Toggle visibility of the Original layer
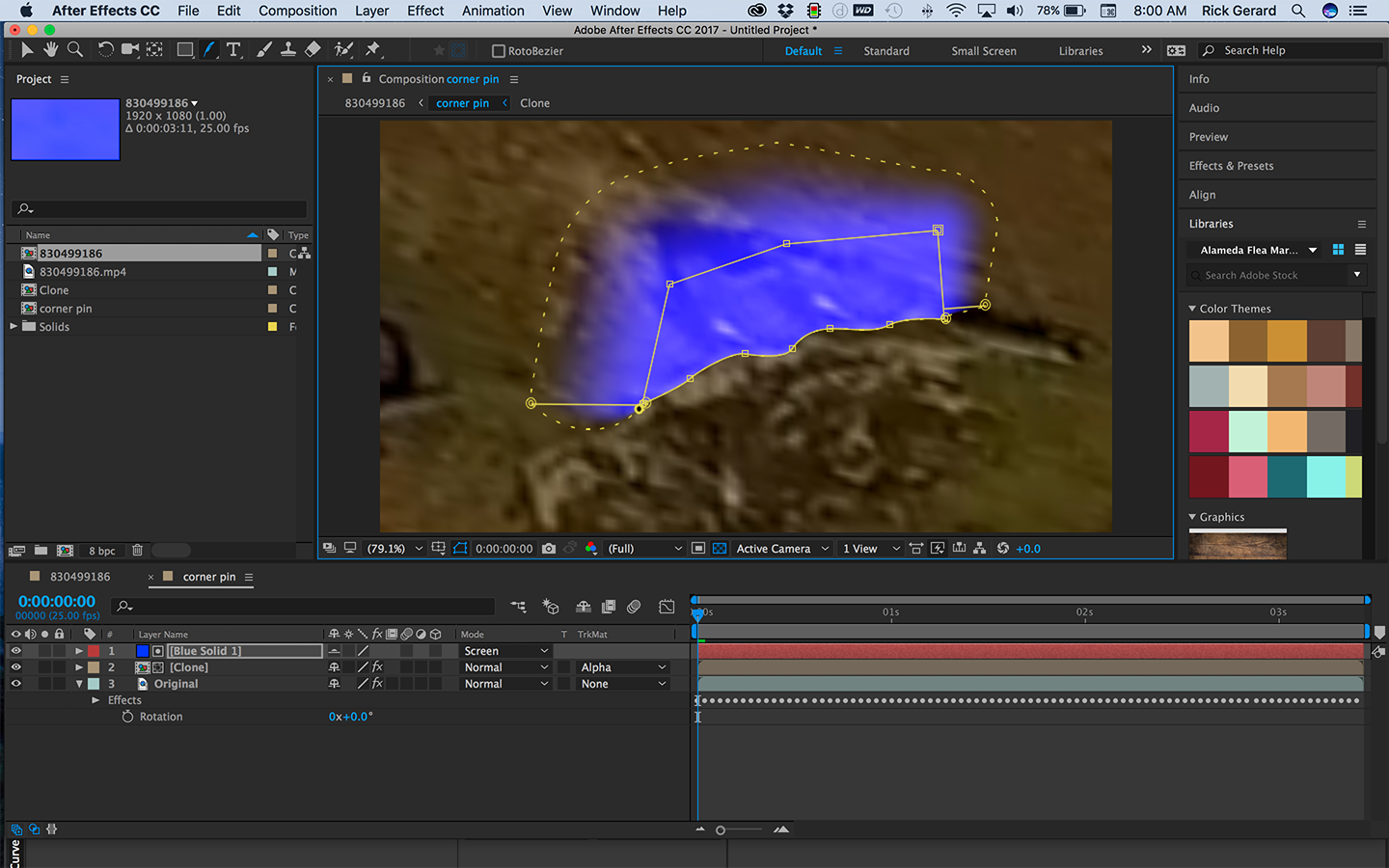 [15, 684]
